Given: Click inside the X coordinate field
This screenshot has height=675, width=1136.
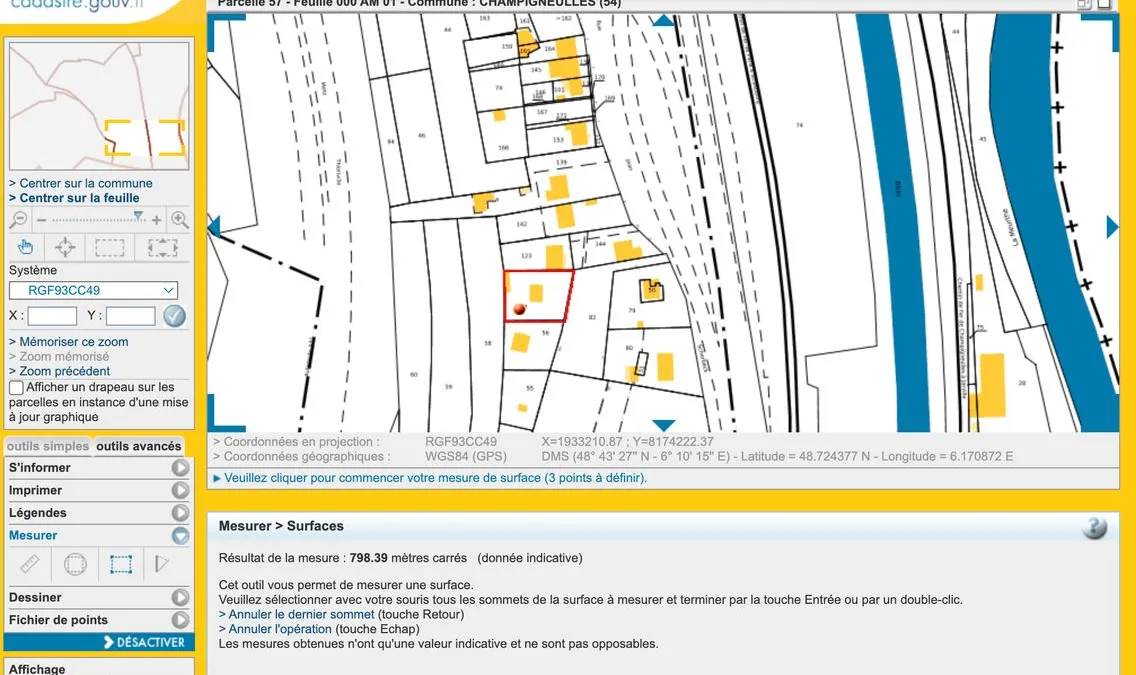Looking at the screenshot, I should coord(52,316).
